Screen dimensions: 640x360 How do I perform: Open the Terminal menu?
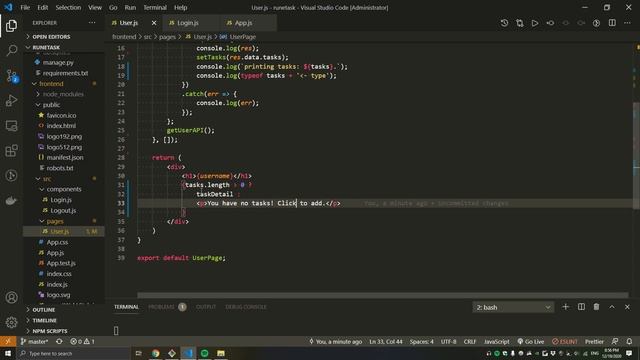[x=155, y=7]
